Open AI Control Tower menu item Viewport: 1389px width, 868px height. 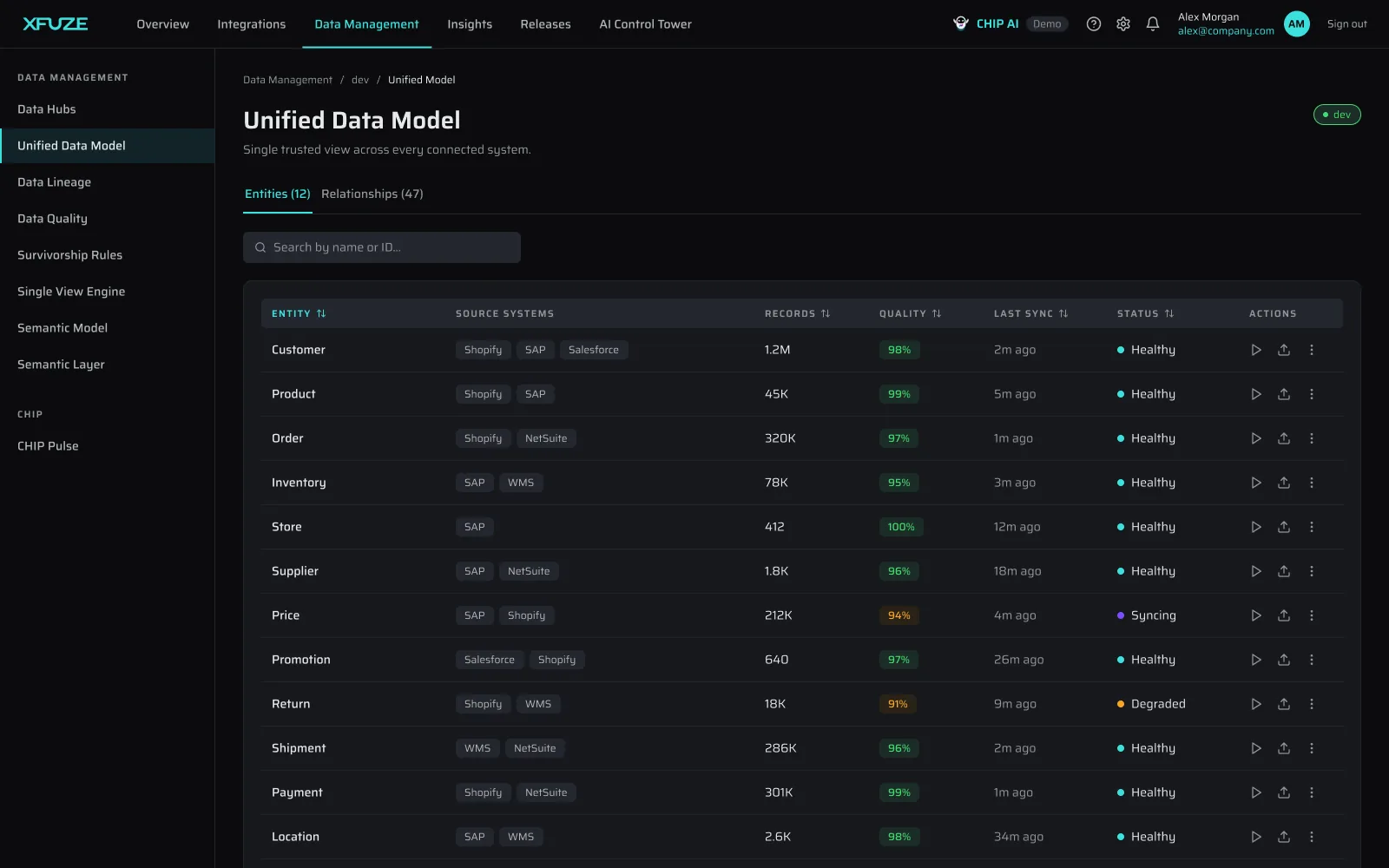646,24
